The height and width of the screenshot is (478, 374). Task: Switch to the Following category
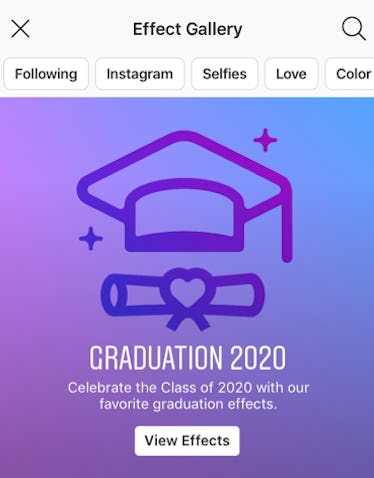[x=46, y=74]
